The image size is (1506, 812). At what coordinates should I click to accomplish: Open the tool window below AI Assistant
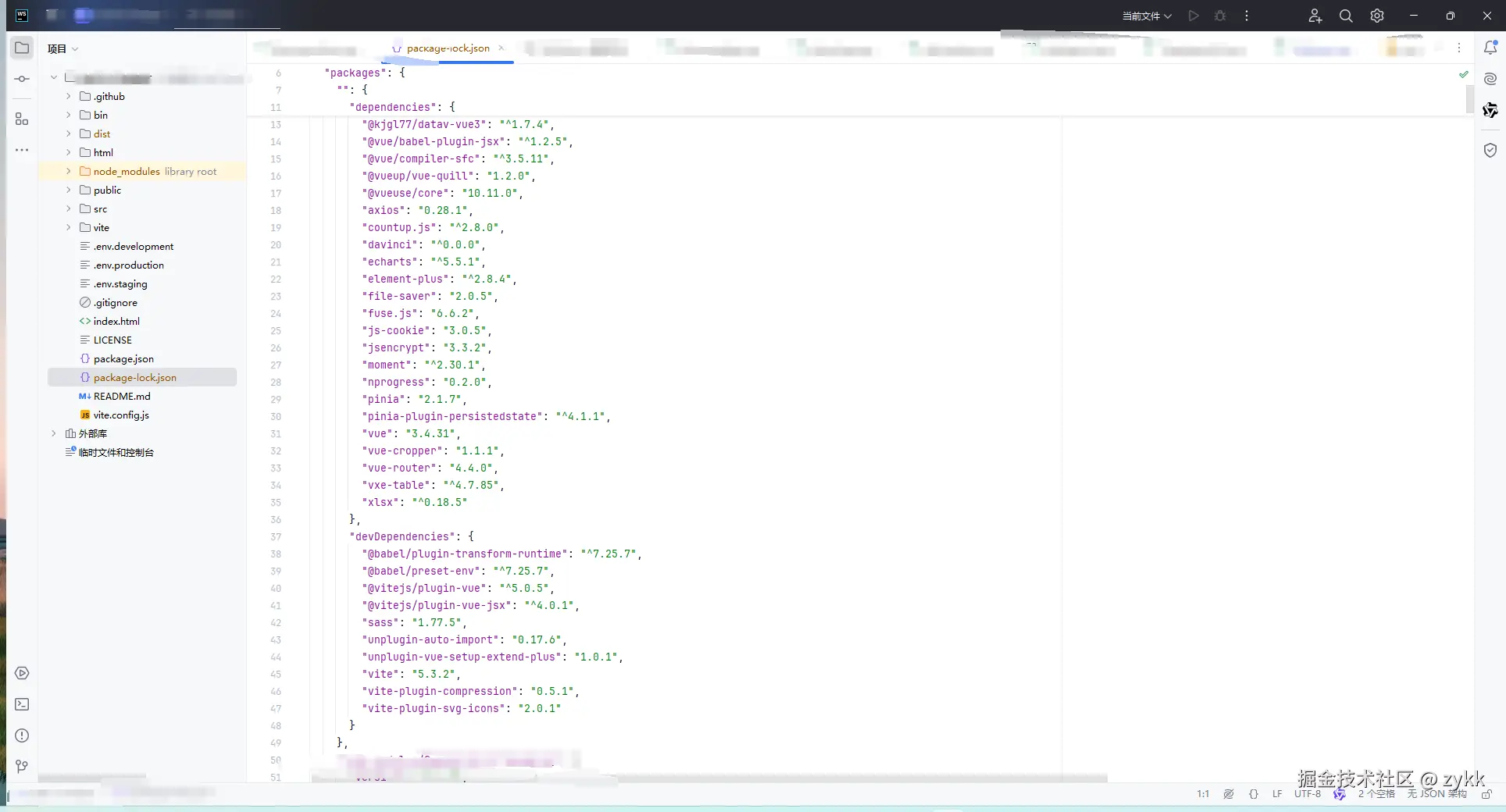point(1490,110)
